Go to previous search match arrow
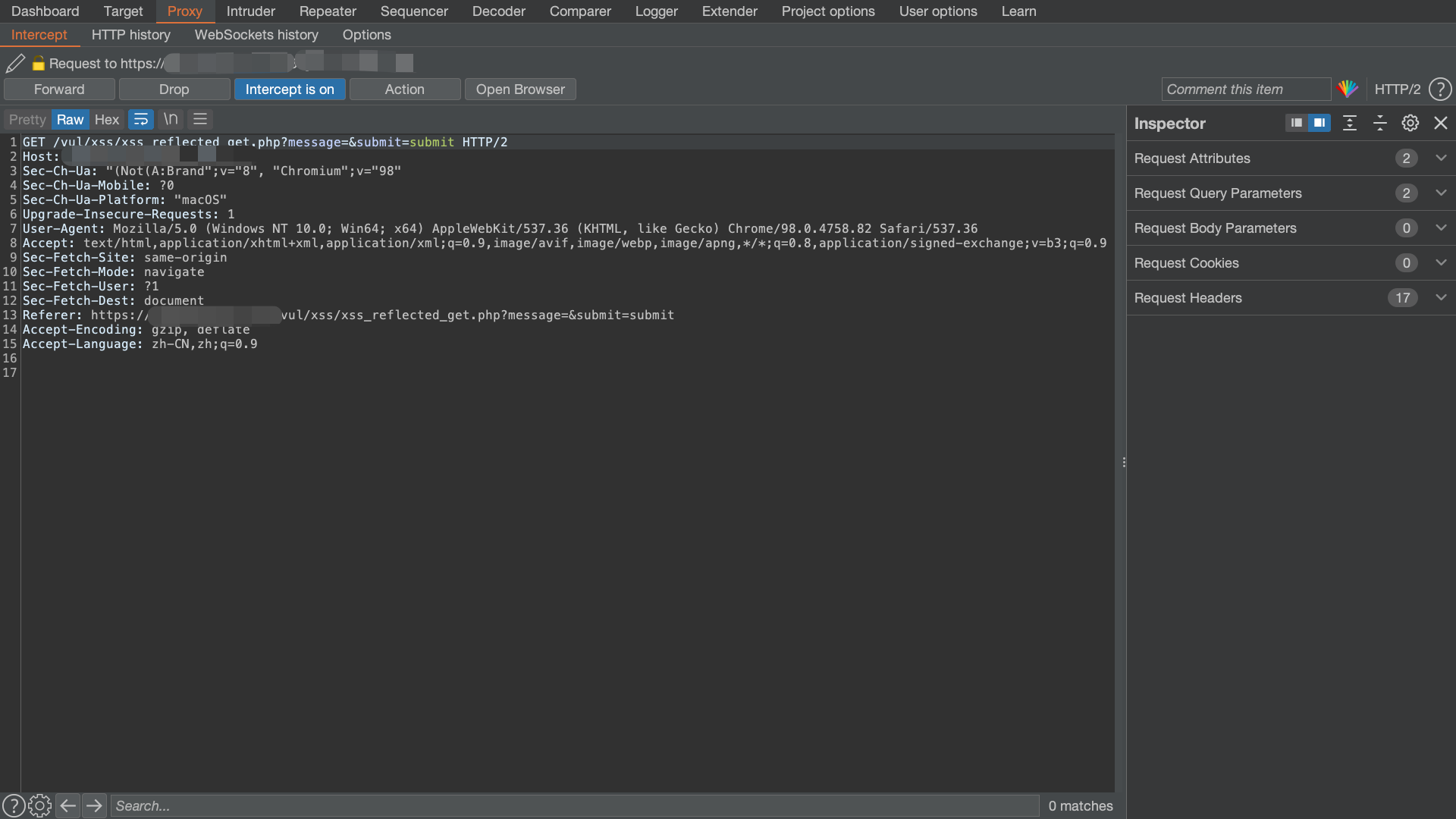This screenshot has height=819, width=1456. click(68, 805)
